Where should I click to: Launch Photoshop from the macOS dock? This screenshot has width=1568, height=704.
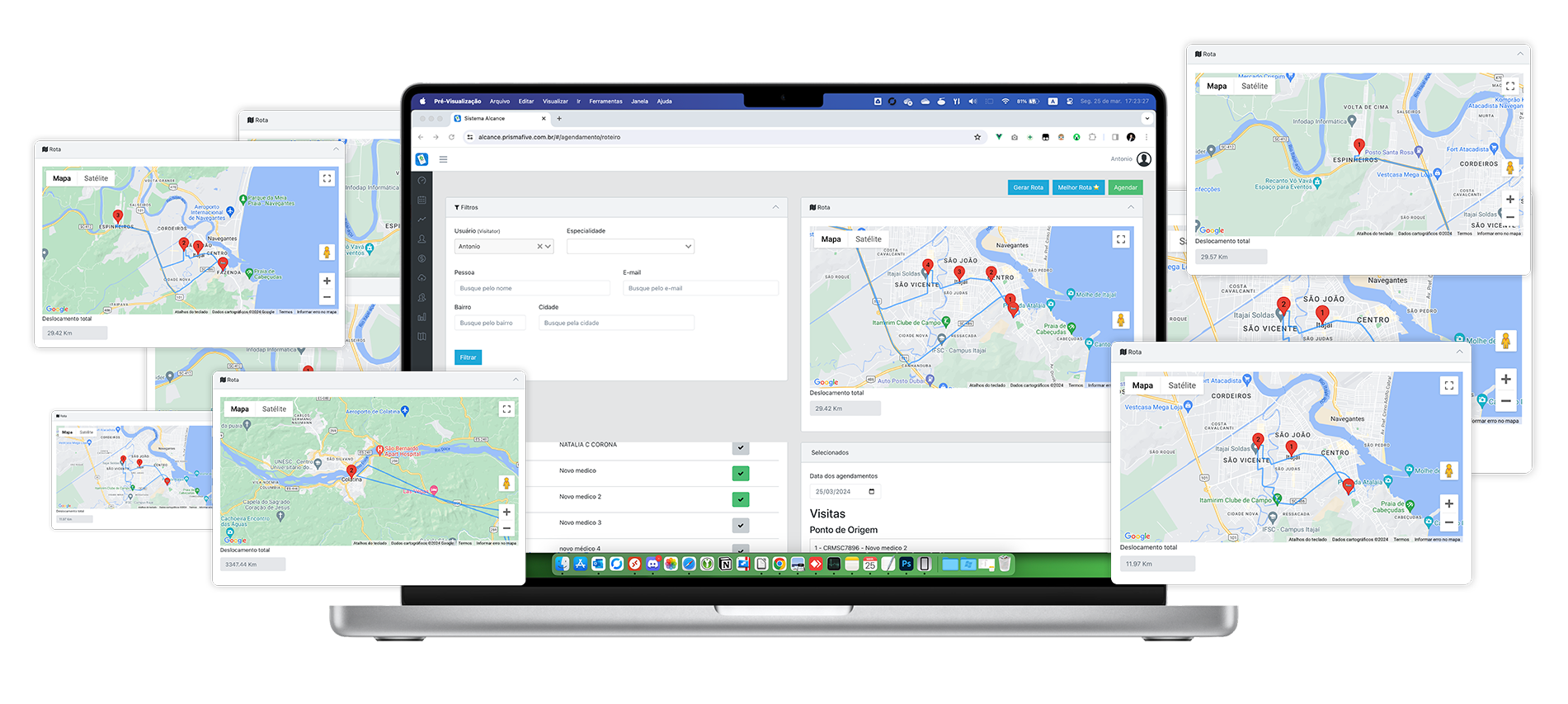coord(906,565)
